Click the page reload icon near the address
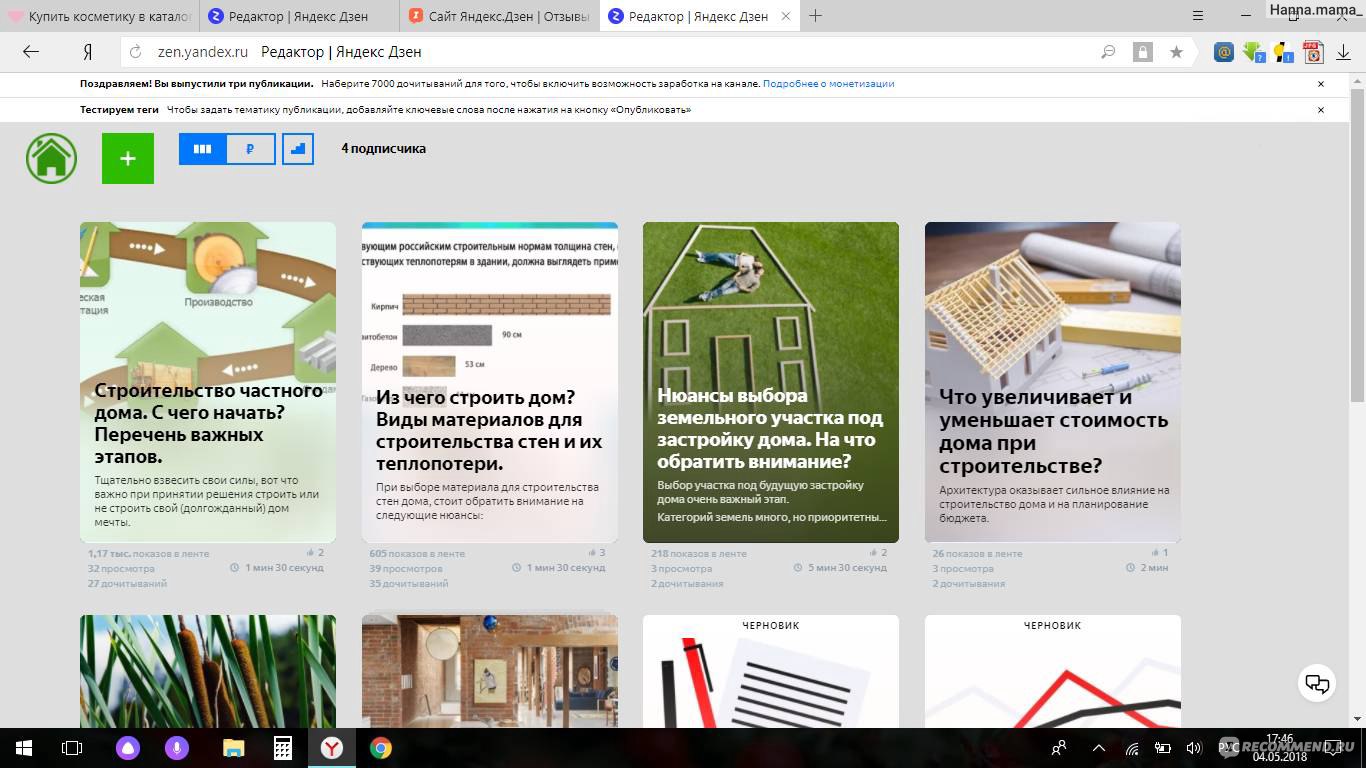This screenshot has height=768, width=1366. pos(137,52)
